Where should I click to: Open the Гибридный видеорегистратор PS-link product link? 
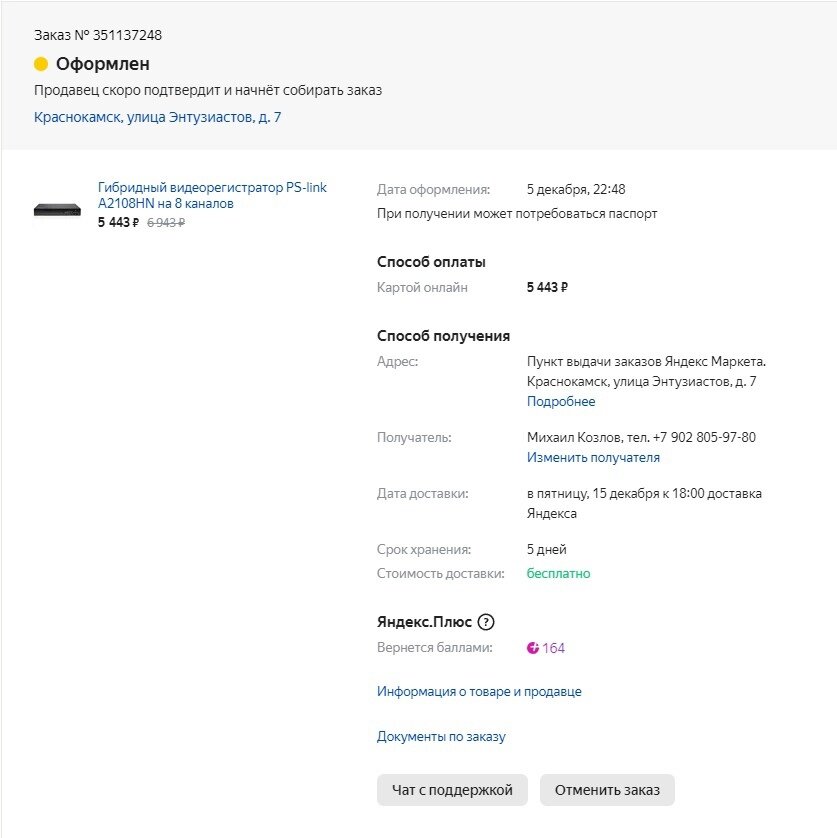click(212, 195)
